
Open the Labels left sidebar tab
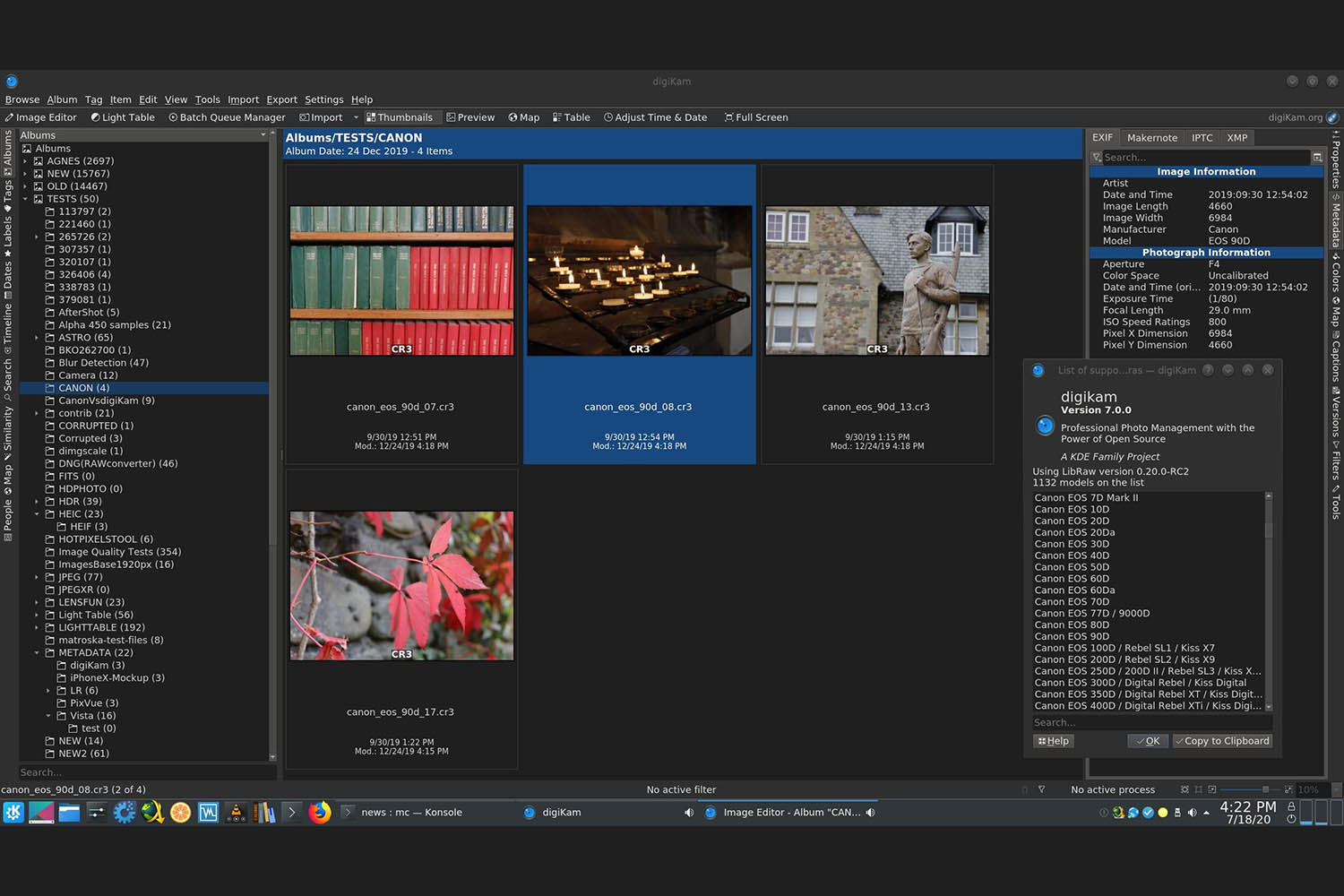tap(8, 237)
